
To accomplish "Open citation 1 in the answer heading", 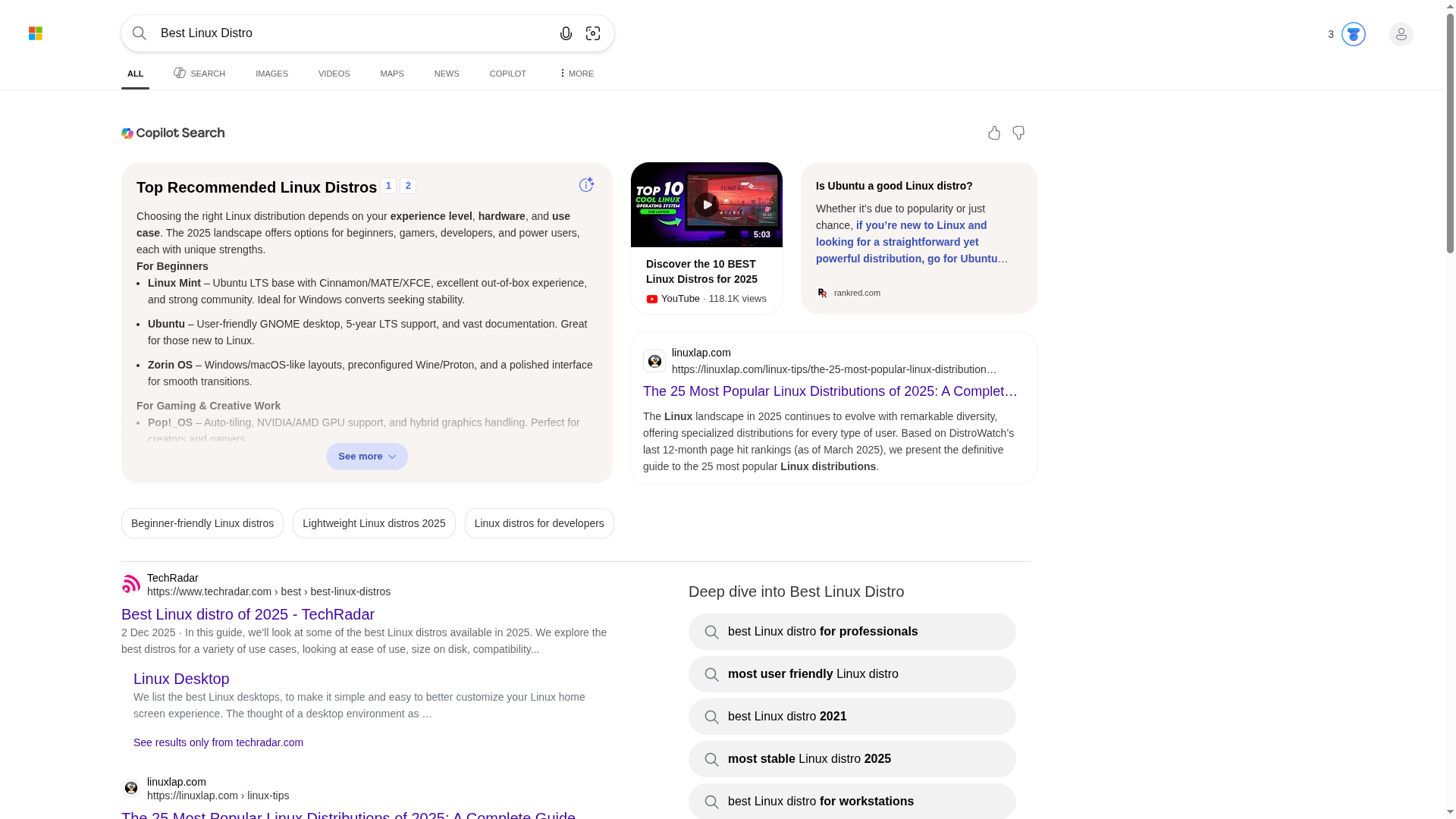I will (x=388, y=186).
